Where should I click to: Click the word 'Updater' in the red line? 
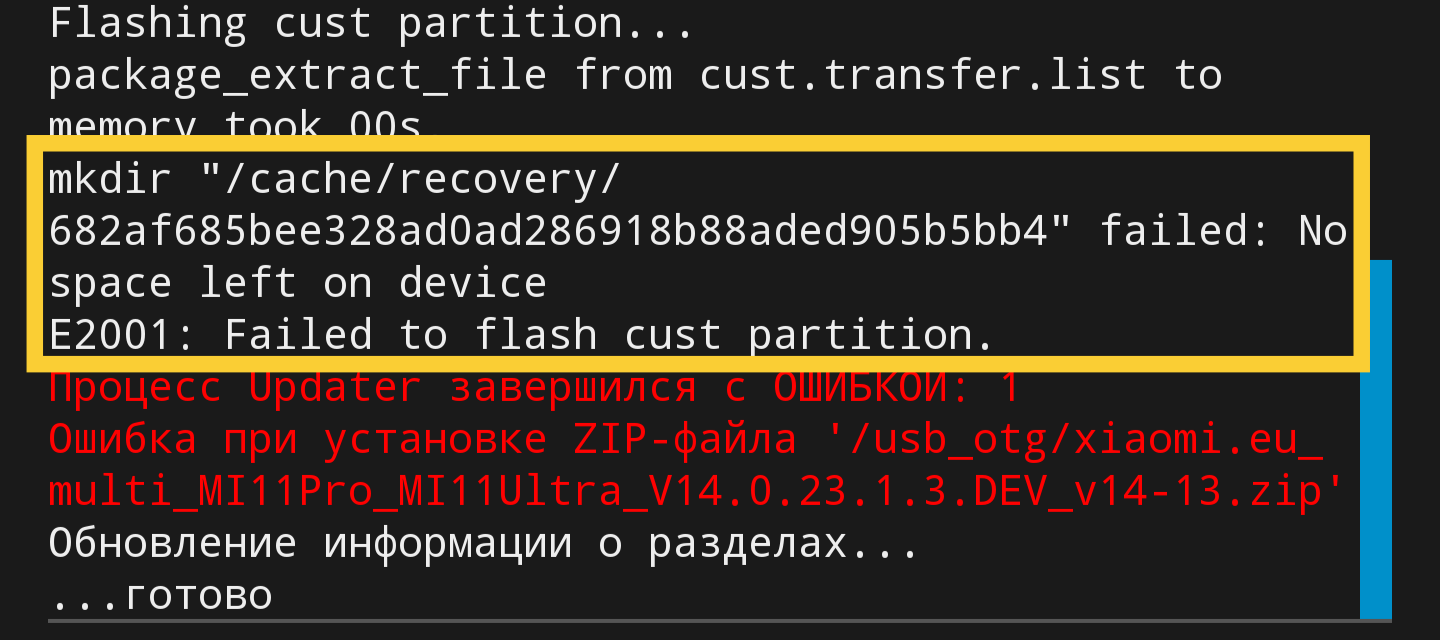[x=335, y=387]
